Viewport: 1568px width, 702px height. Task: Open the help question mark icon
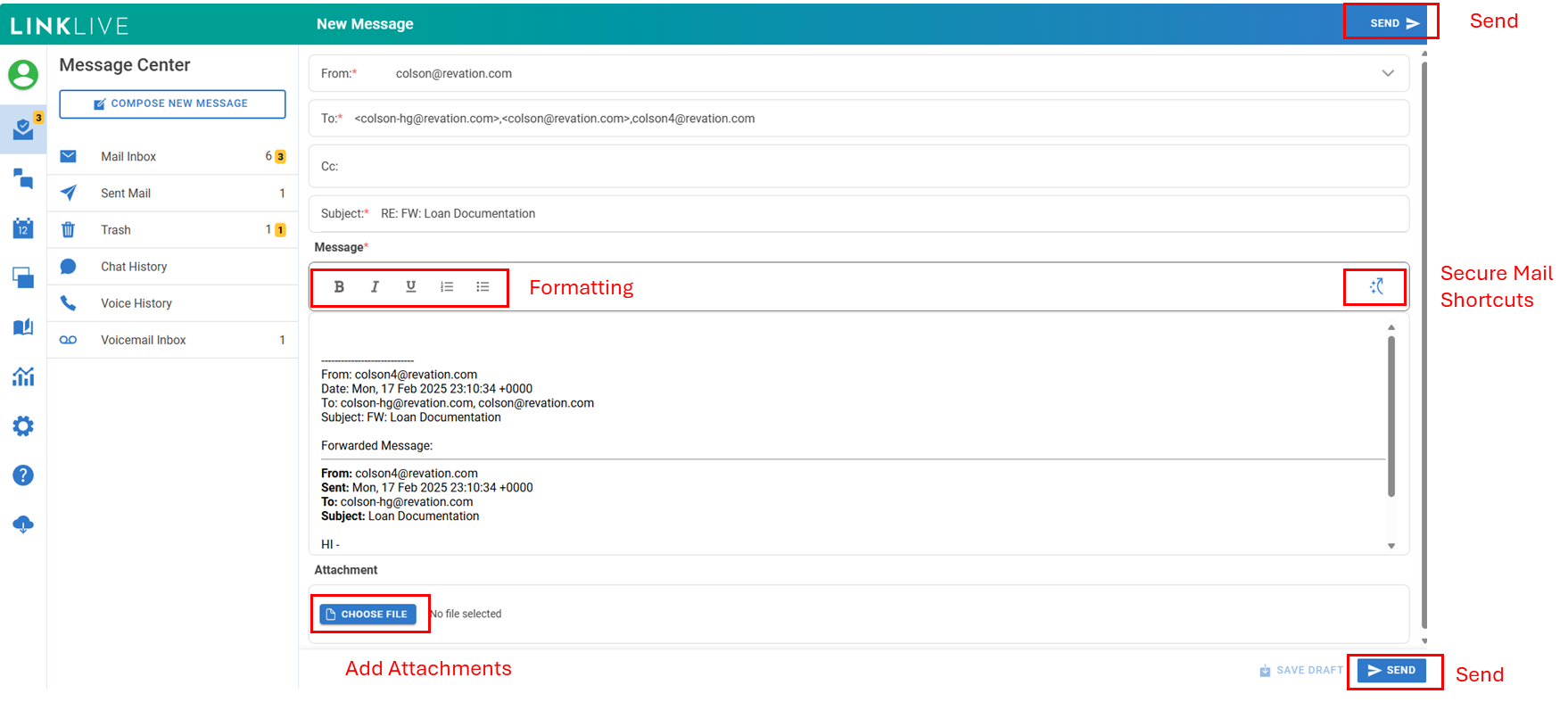[x=23, y=475]
